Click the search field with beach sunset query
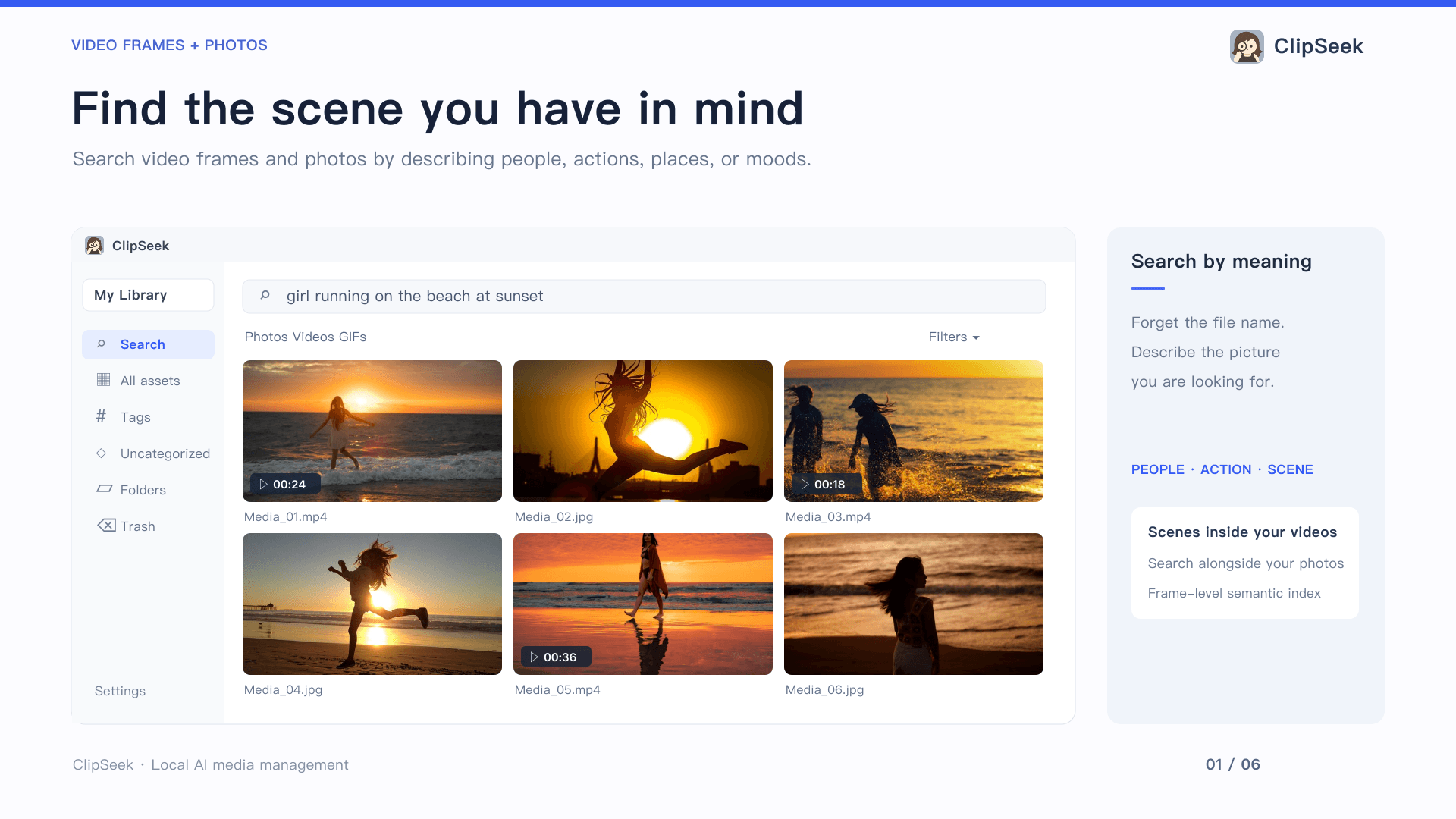The height and width of the screenshot is (819, 1456). tap(644, 297)
